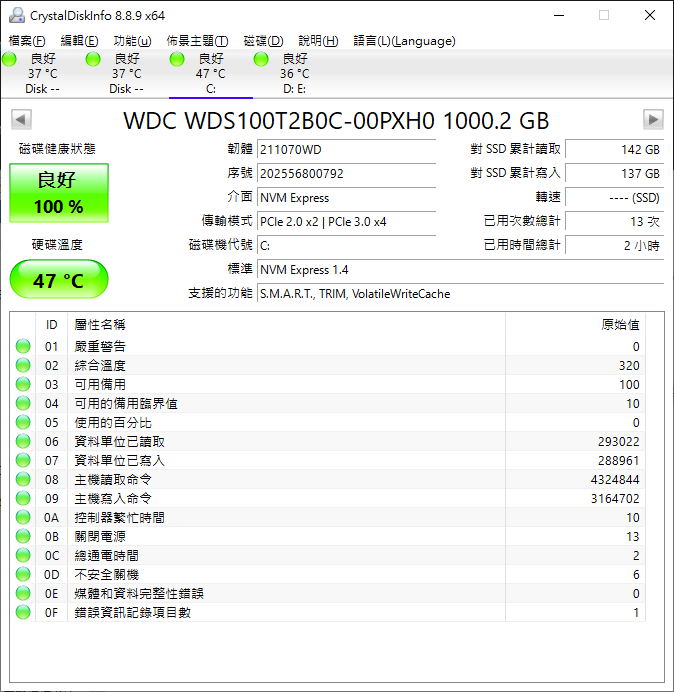Click the power on count value 13 次
The width and height of the screenshot is (674, 692).
point(614,222)
